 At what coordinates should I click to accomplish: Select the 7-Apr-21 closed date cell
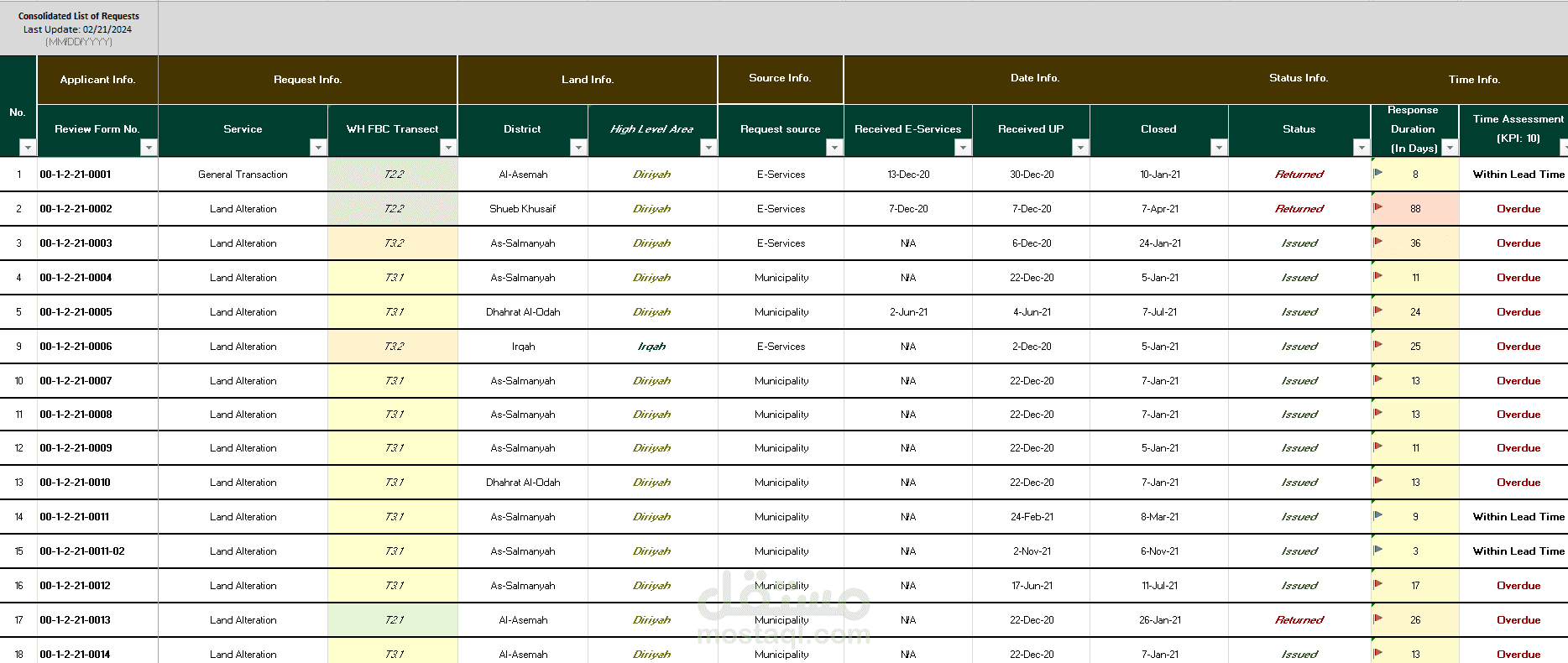coord(1159,209)
